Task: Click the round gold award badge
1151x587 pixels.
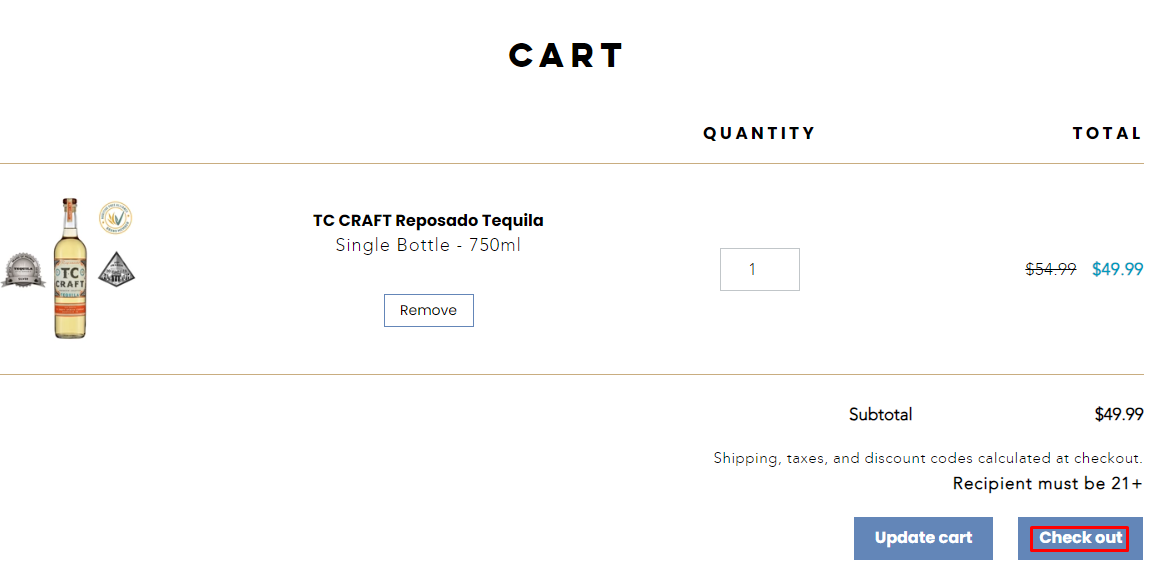Action: coord(115,217)
